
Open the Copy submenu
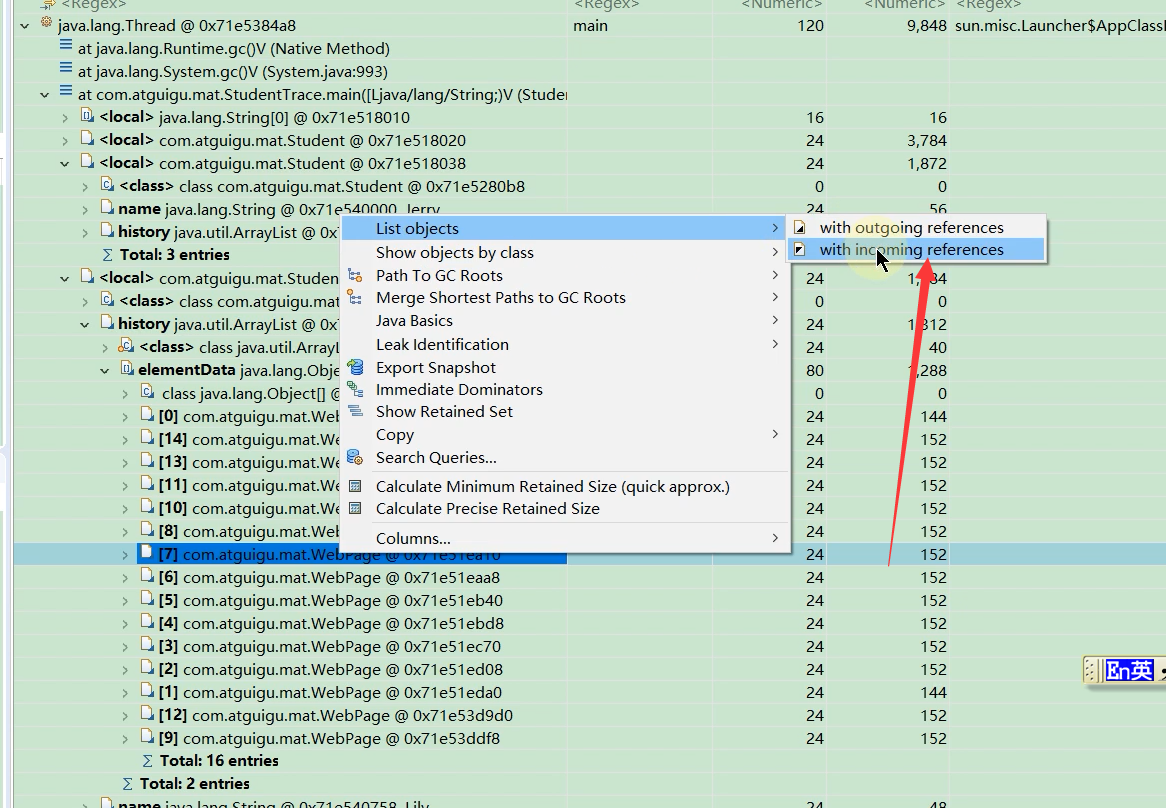tap(564, 435)
